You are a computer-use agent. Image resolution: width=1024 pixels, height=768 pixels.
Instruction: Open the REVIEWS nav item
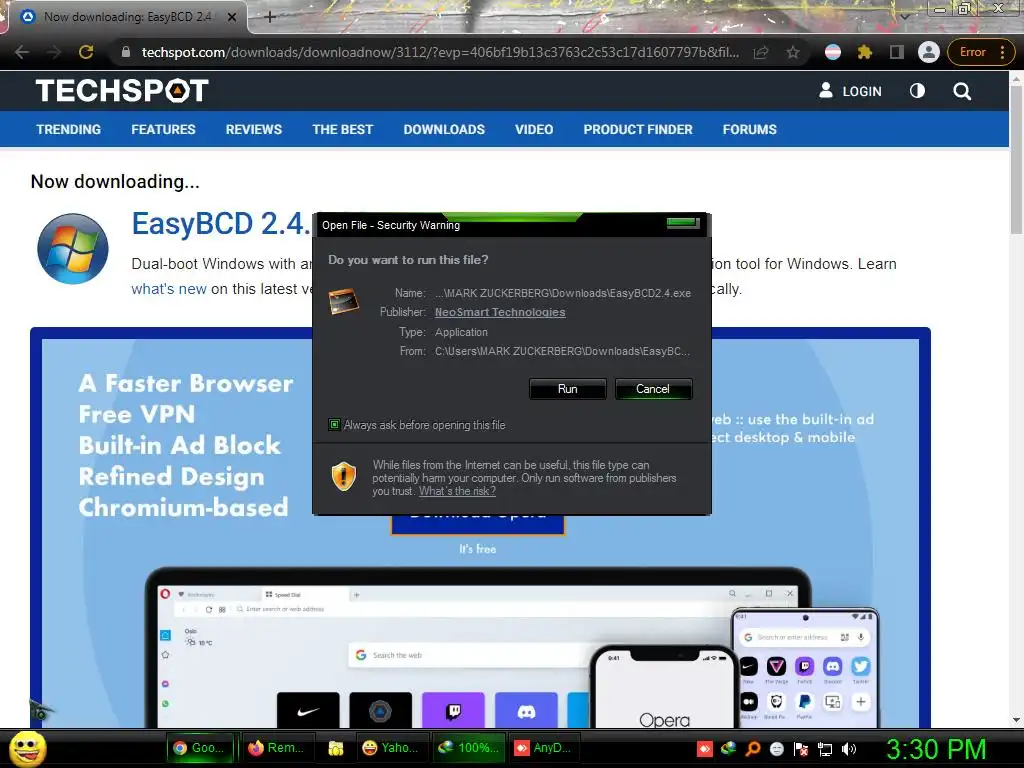pyautogui.click(x=254, y=129)
